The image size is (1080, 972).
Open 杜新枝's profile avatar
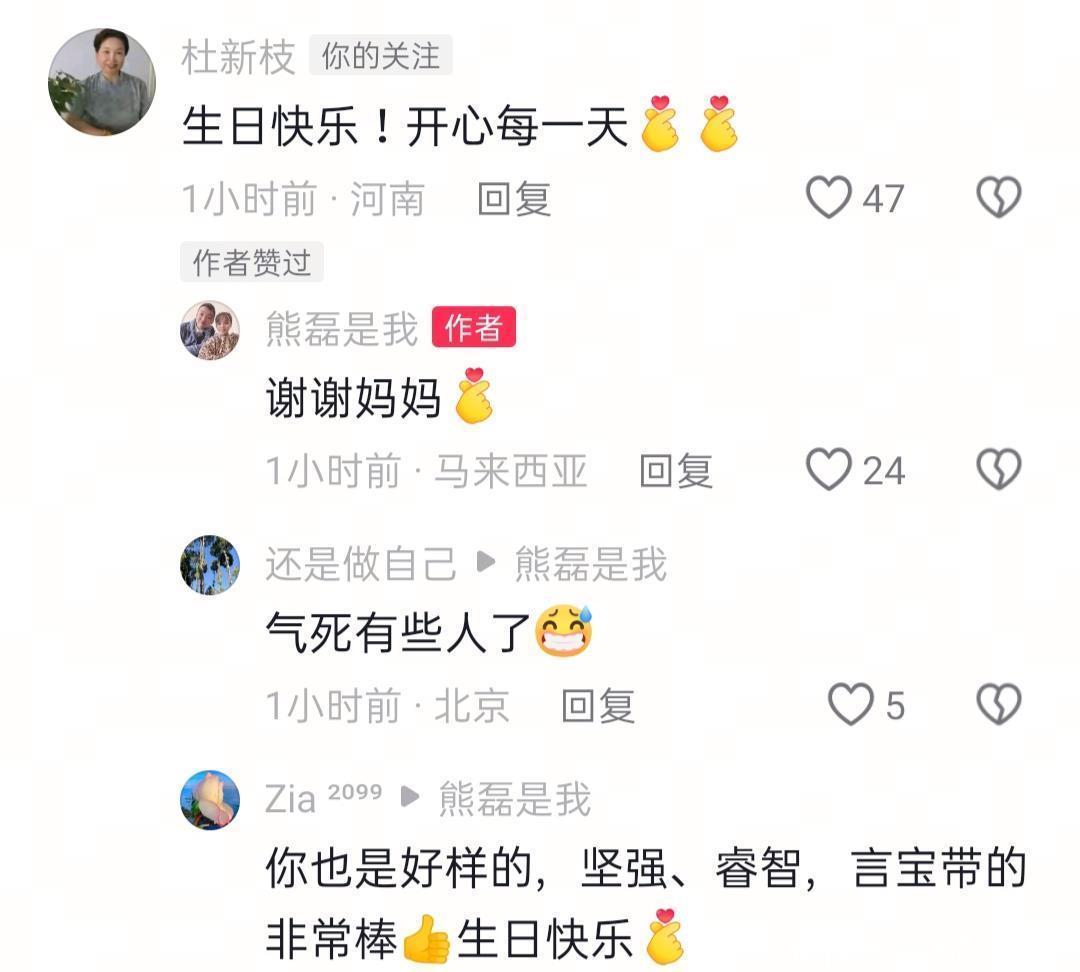pyautogui.click(x=102, y=82)
